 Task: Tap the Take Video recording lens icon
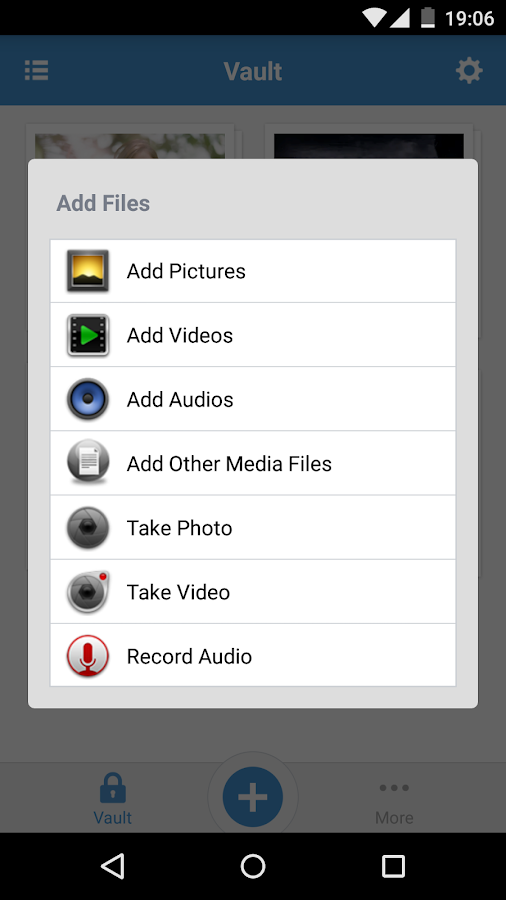[88, 592]
